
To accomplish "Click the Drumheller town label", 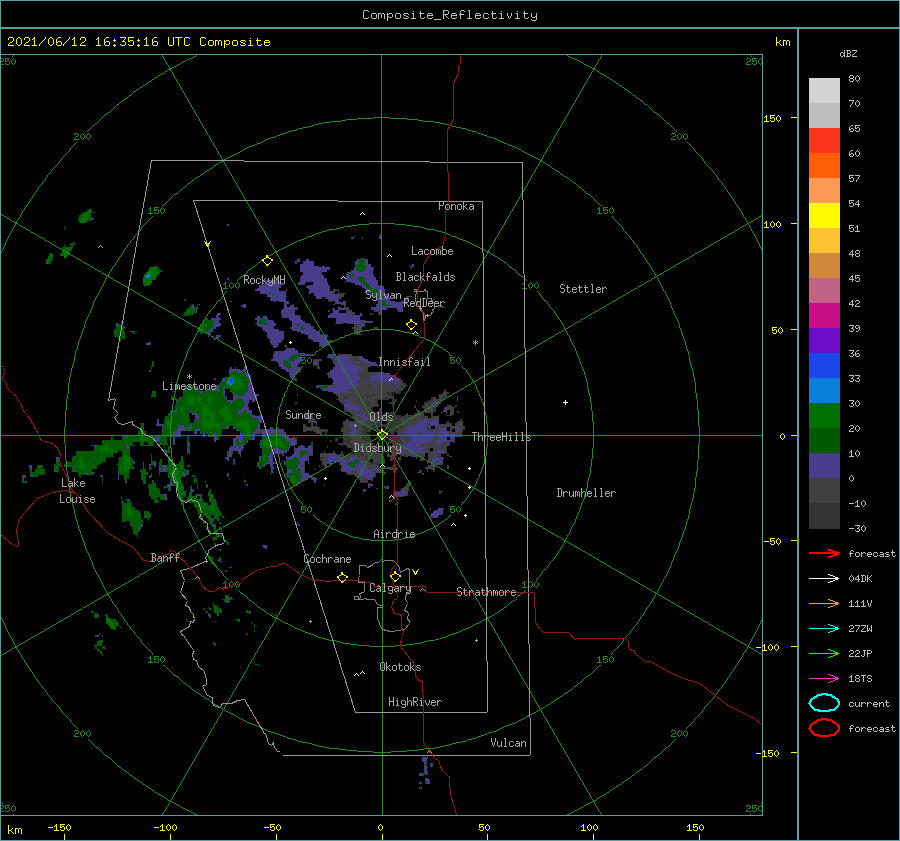I will point(586,493).
